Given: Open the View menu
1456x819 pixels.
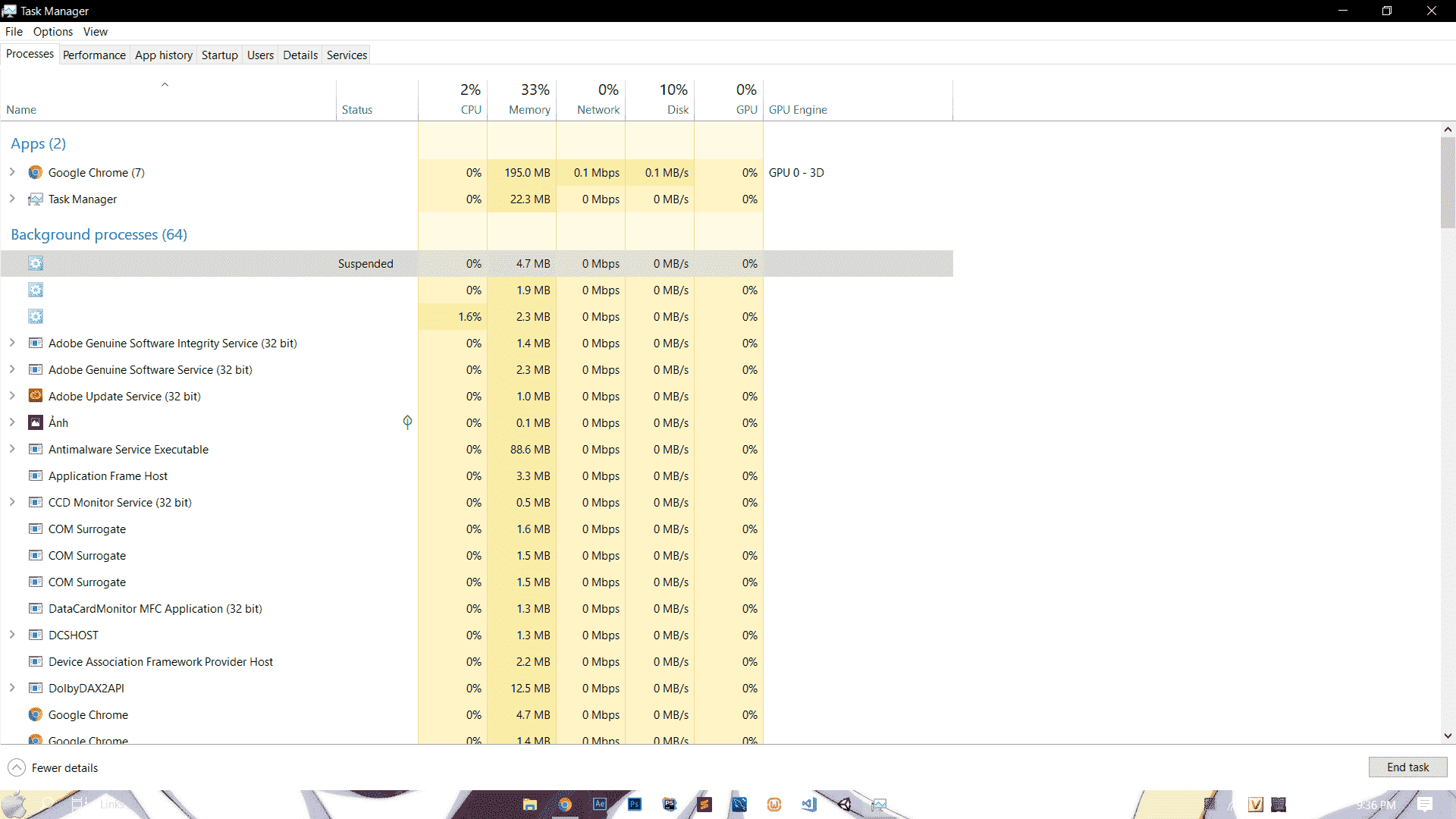Looking at the screenshot, I should pos(96,31).
